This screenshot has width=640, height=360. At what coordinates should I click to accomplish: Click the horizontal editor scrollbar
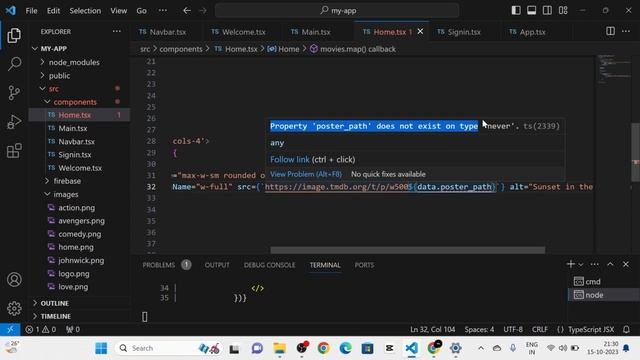coord(407,250)
